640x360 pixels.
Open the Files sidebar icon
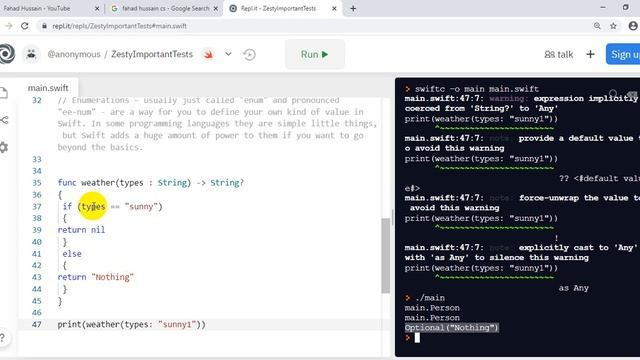4,93
